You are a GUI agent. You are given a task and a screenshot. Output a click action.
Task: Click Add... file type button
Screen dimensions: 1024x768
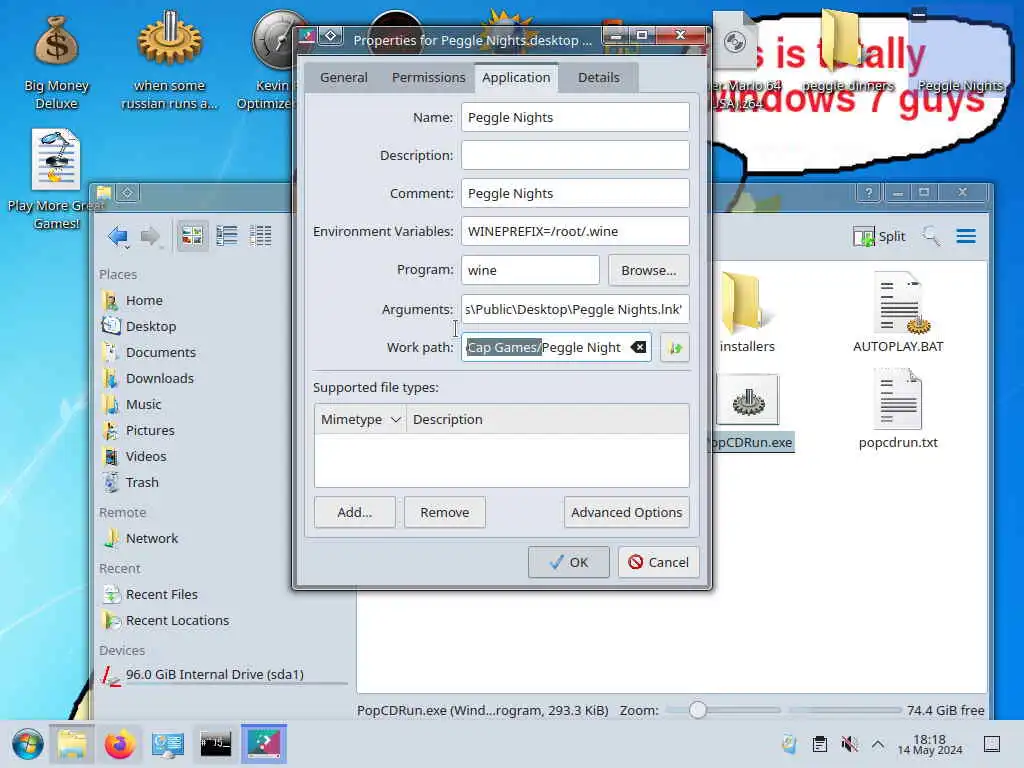click(355, 513)
